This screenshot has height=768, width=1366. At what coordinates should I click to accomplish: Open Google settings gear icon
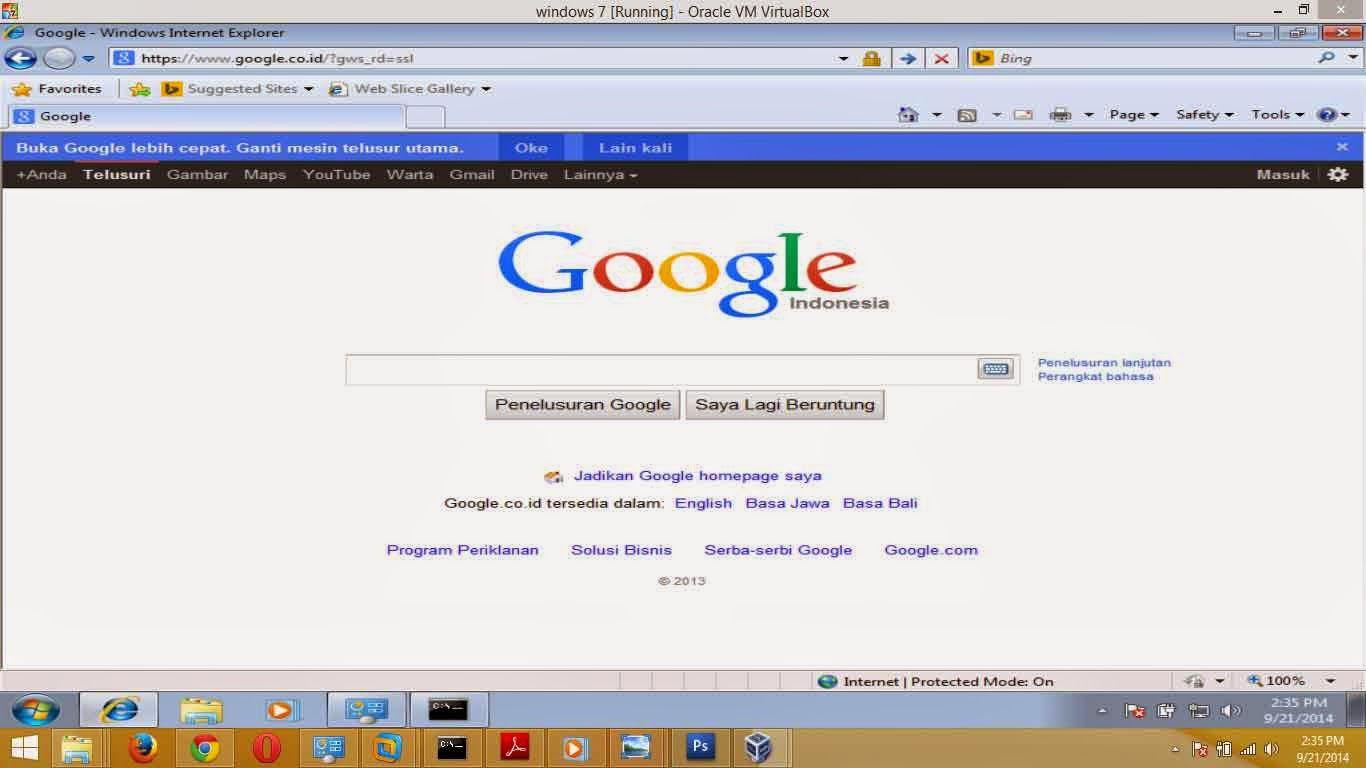point(1338,174)
